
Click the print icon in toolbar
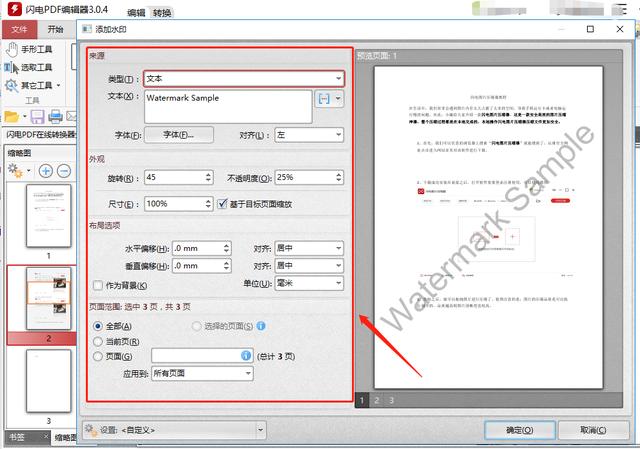click(56, 117)
